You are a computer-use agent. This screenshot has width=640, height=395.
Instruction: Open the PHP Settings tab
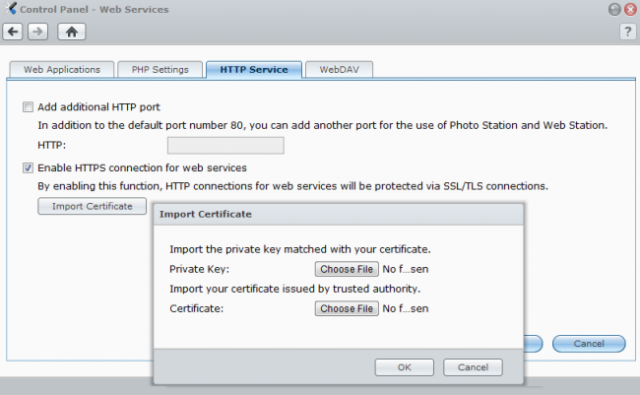[160, 69]
